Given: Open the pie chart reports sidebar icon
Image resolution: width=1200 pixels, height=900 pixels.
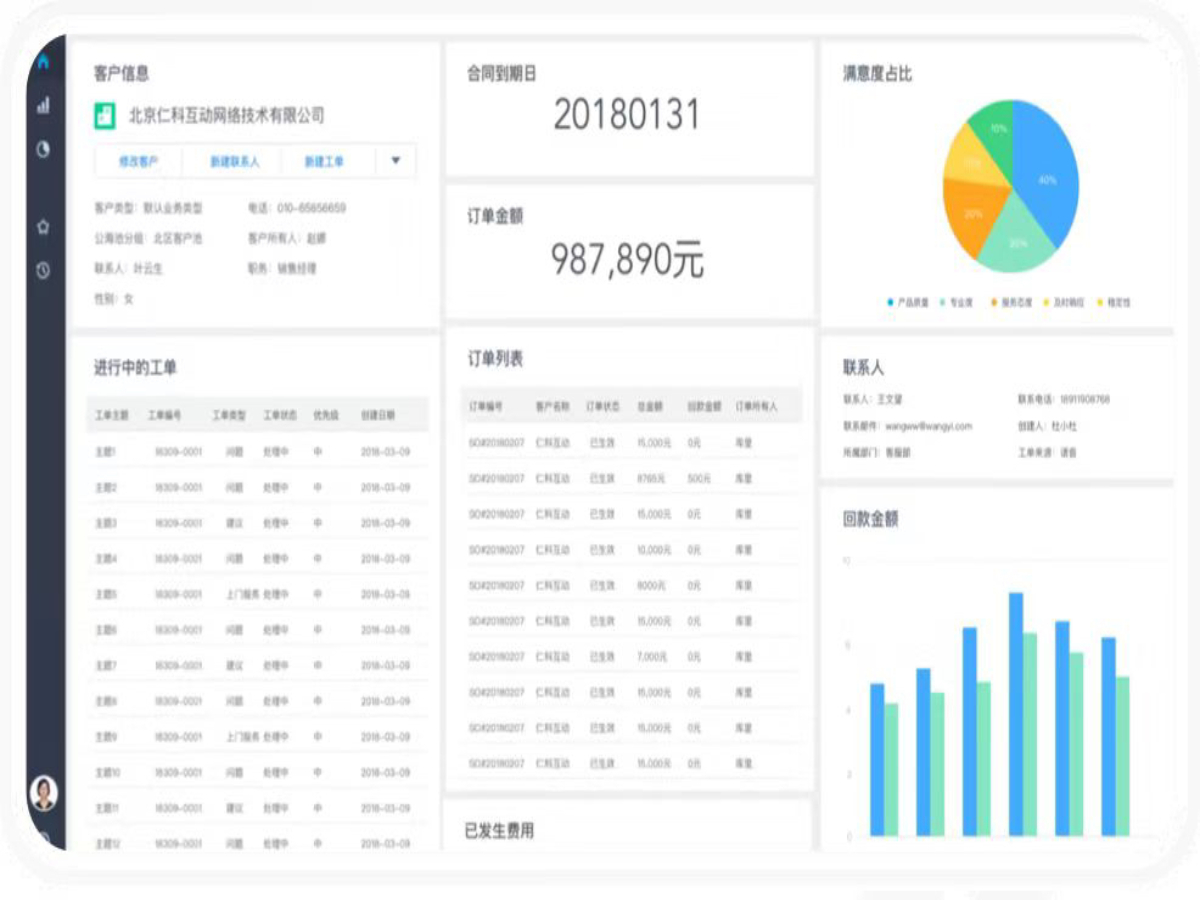Looking at the screenshot, I should coord(43,150).
